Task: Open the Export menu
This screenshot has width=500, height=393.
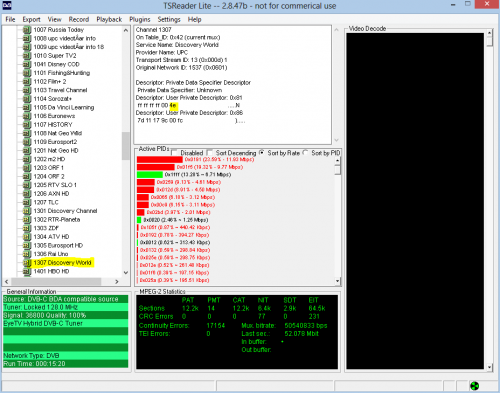Action: point(31,19)
